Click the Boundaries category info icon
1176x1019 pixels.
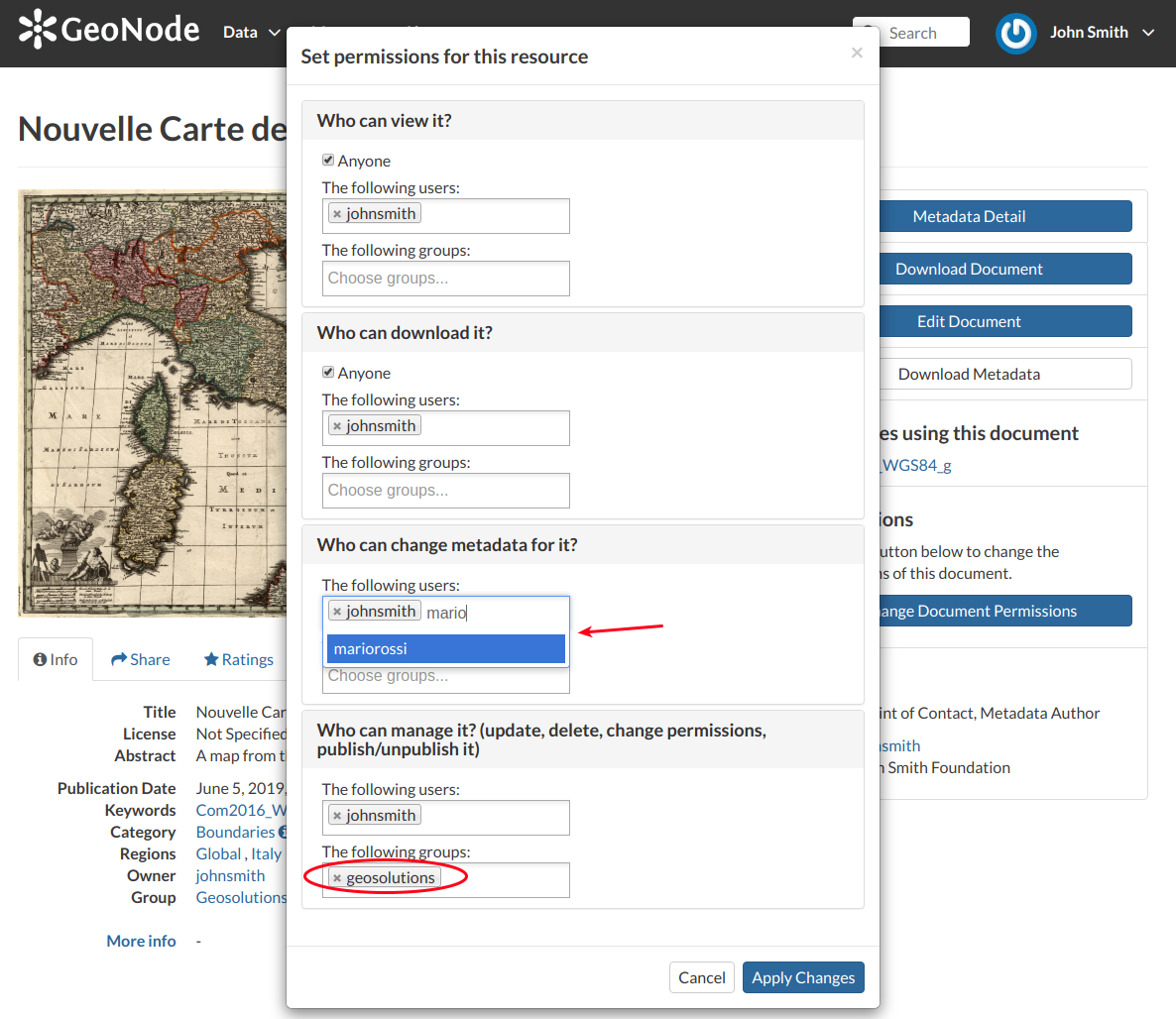[x=283, y=832]
